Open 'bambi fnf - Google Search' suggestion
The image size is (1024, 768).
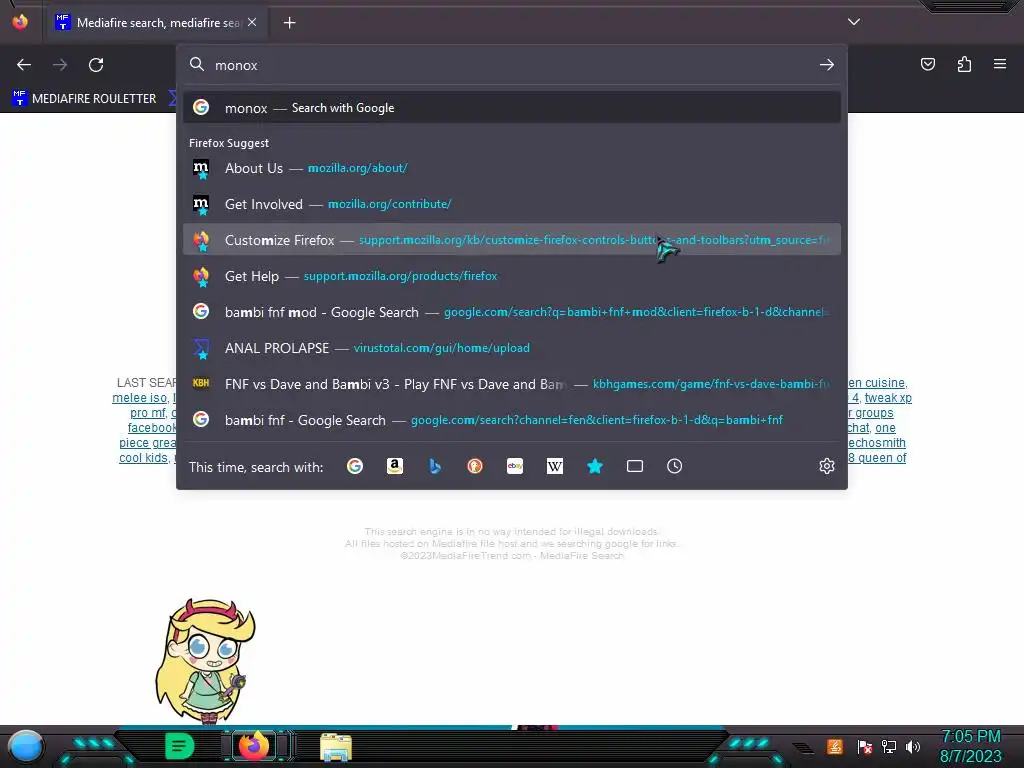pos(512,419)
